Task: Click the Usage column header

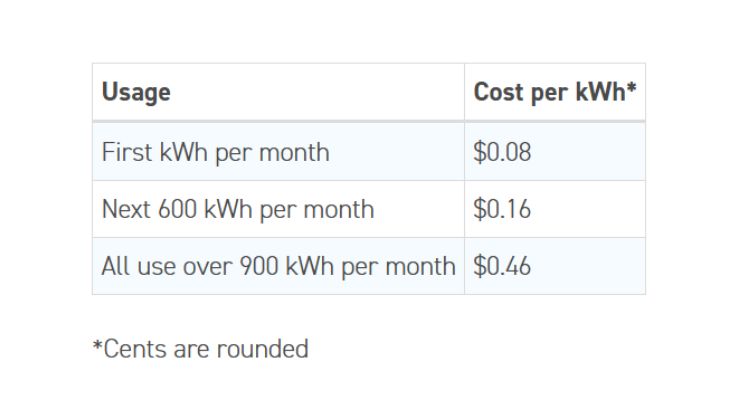Action: click(x=136, y=93)
